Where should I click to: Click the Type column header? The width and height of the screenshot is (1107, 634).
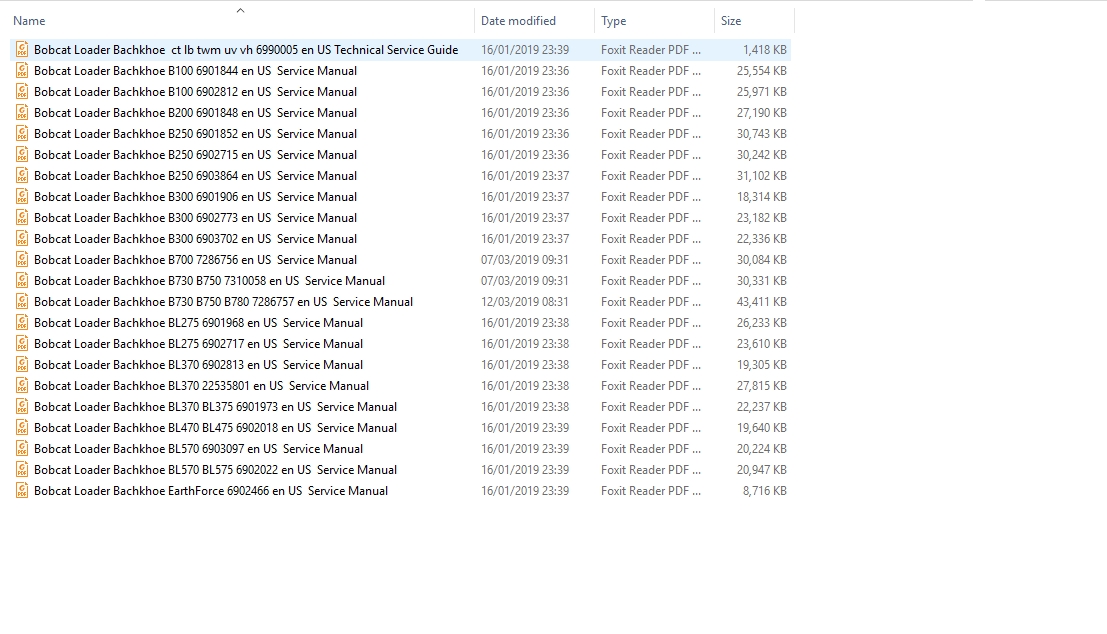(x=614, y=21)
